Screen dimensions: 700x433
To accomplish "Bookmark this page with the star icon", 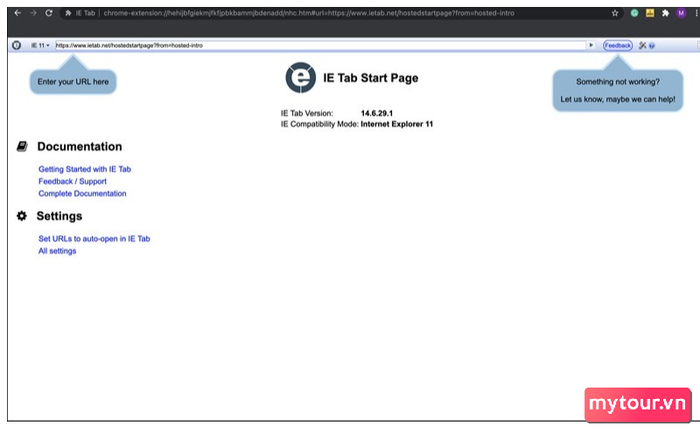I will (x=615, y=13).
